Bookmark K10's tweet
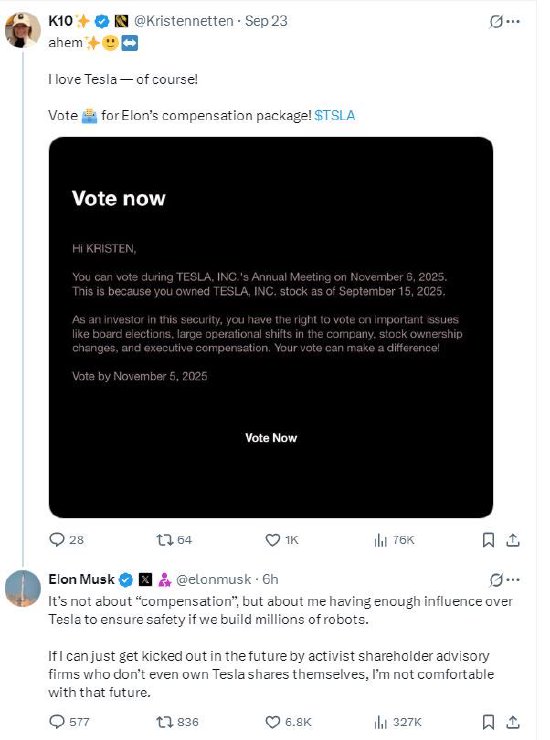The image size is (550, 740). pyautogui.click(x=488, y=540)
